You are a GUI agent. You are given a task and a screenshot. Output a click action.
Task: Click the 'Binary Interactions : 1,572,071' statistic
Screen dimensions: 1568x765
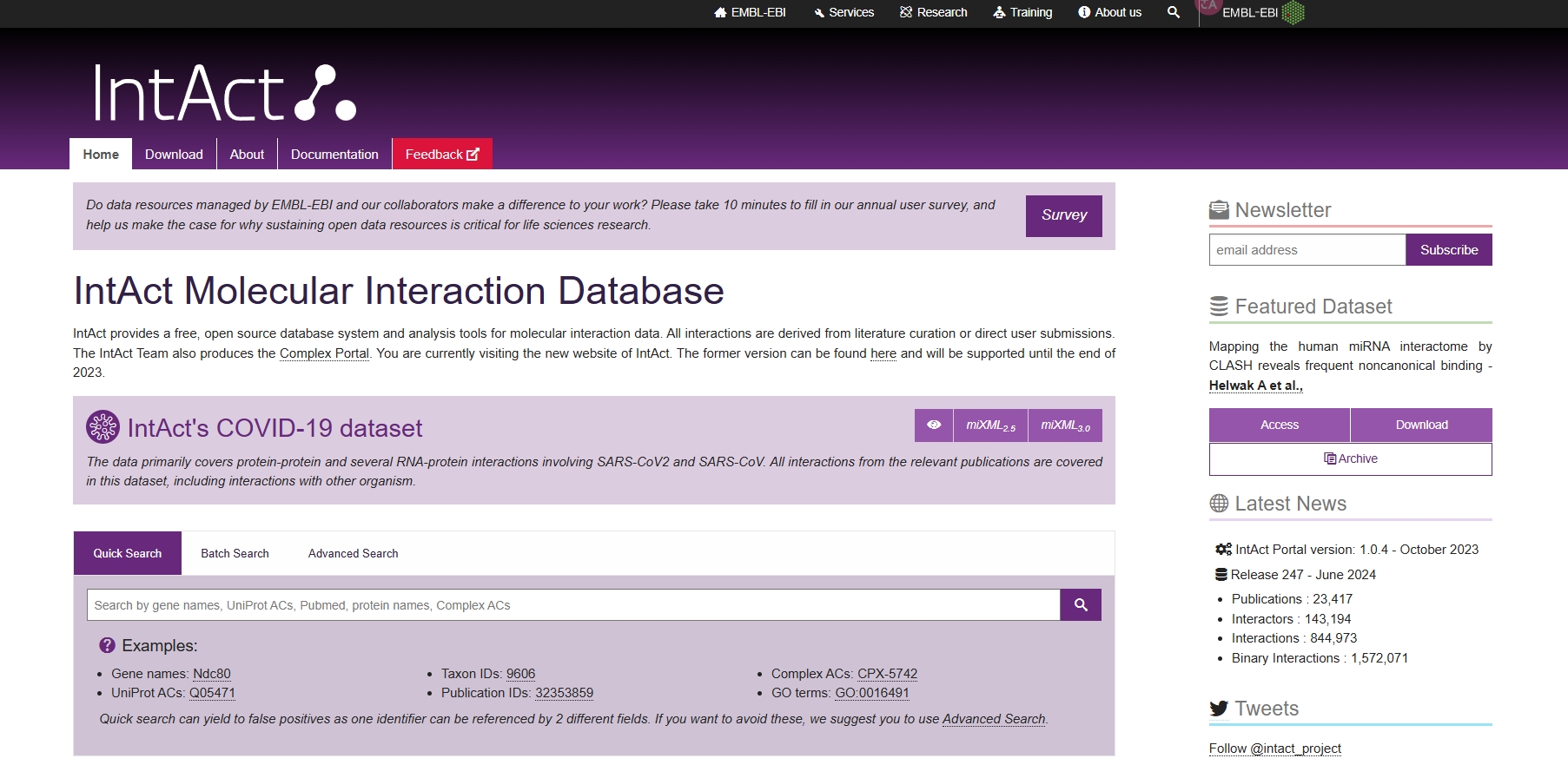pos(1320,658)
